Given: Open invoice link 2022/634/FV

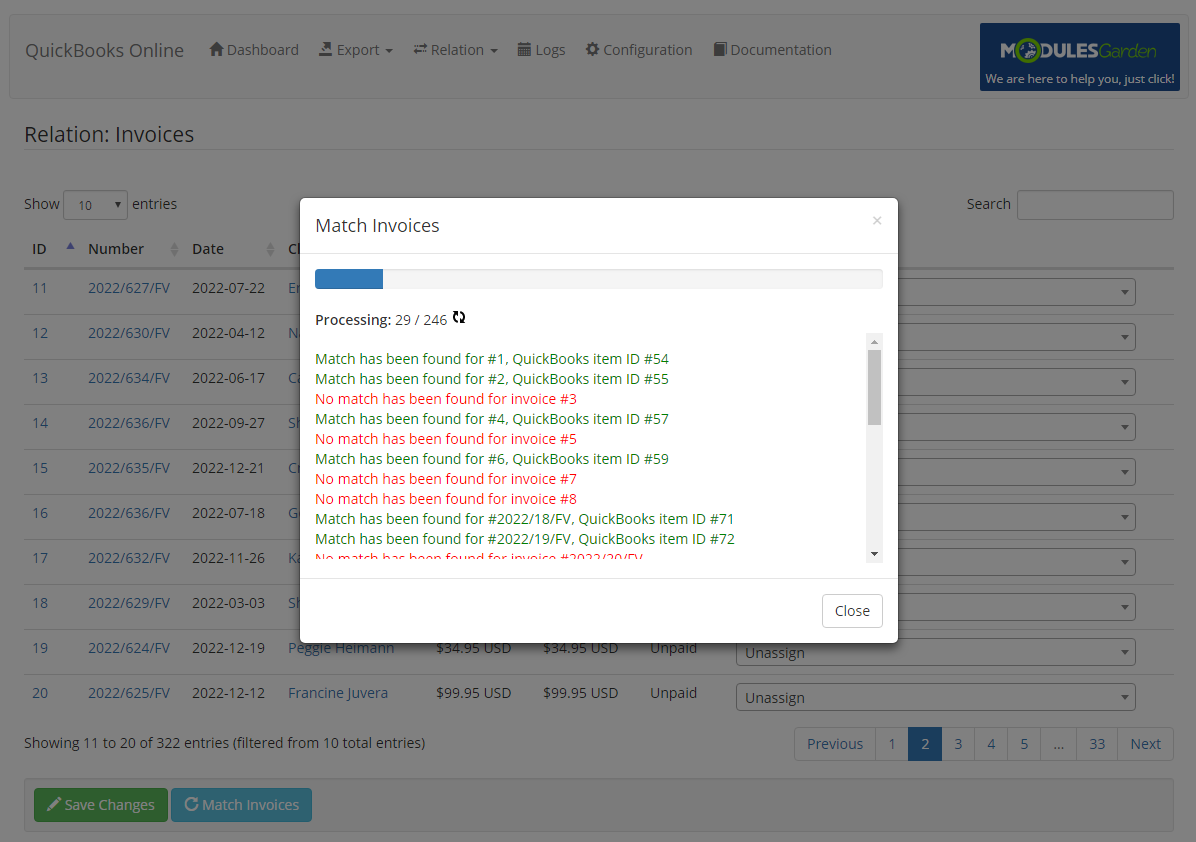Looking at the screenshot, I should pyautogui.click(x=129, y=378).
